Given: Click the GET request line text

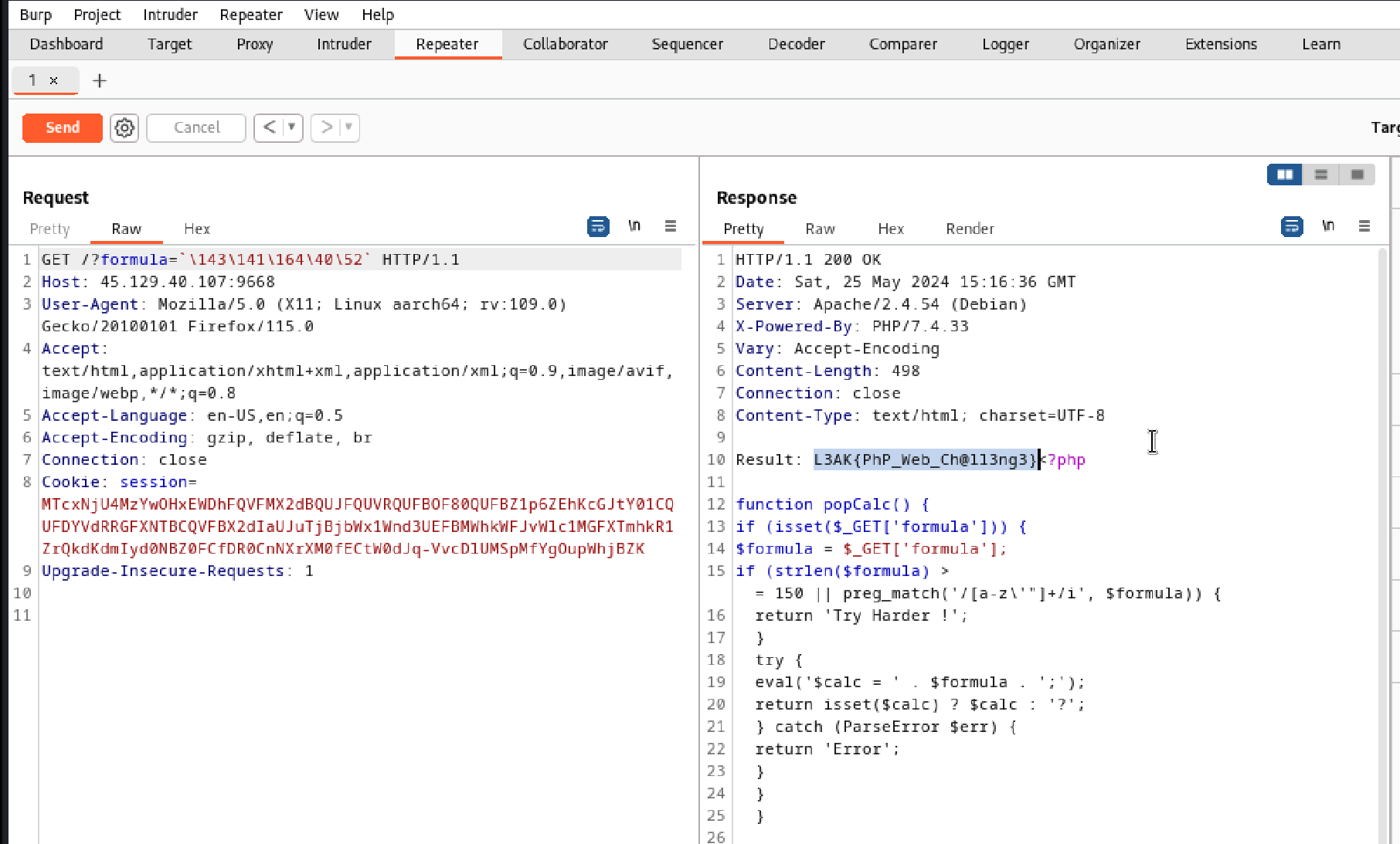Looking at the screenshot, I should click(250, 259).
